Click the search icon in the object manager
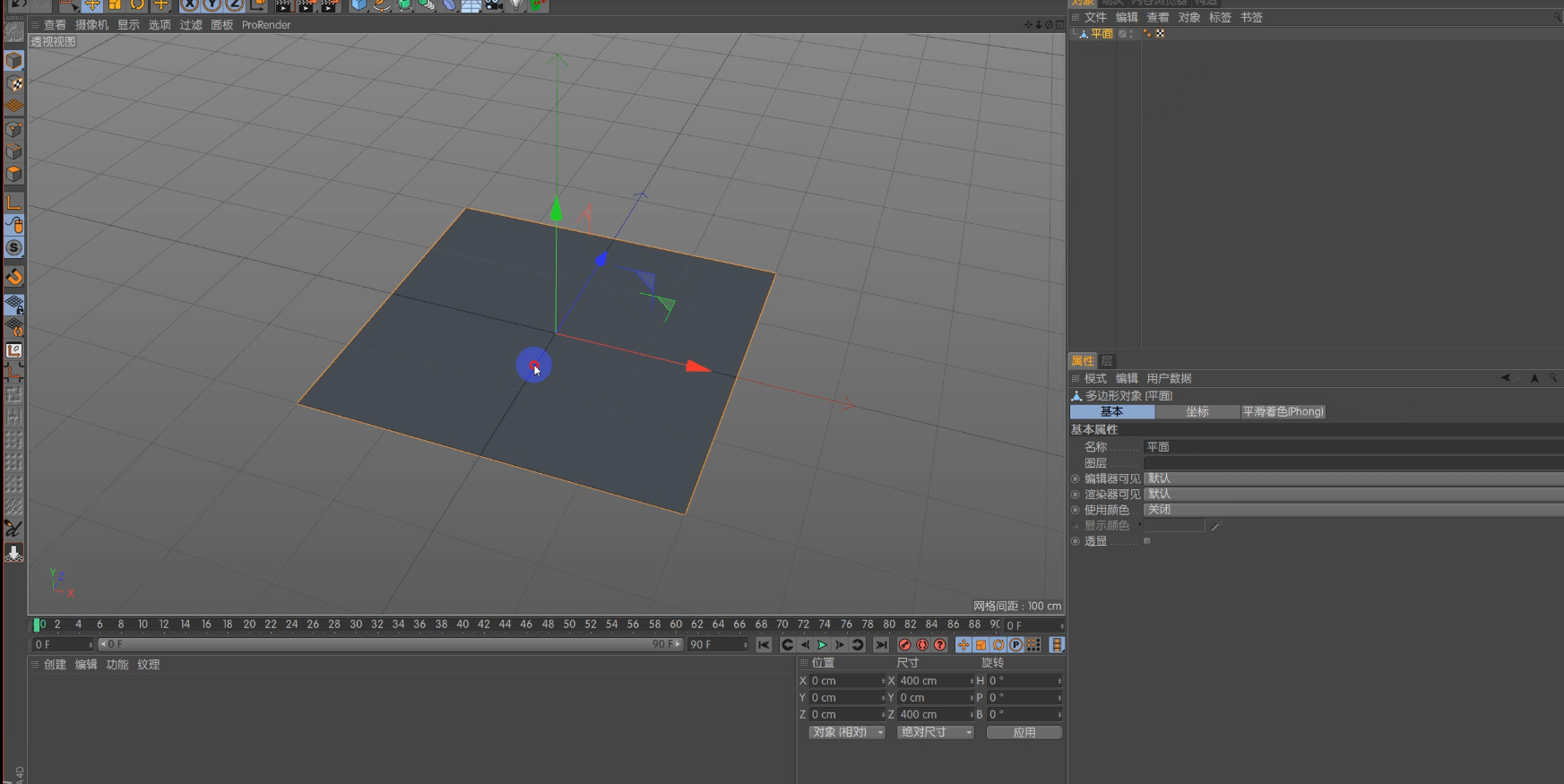Image resolution: width=1564 pixels, height=784 pixels. tap(1558, 17)
